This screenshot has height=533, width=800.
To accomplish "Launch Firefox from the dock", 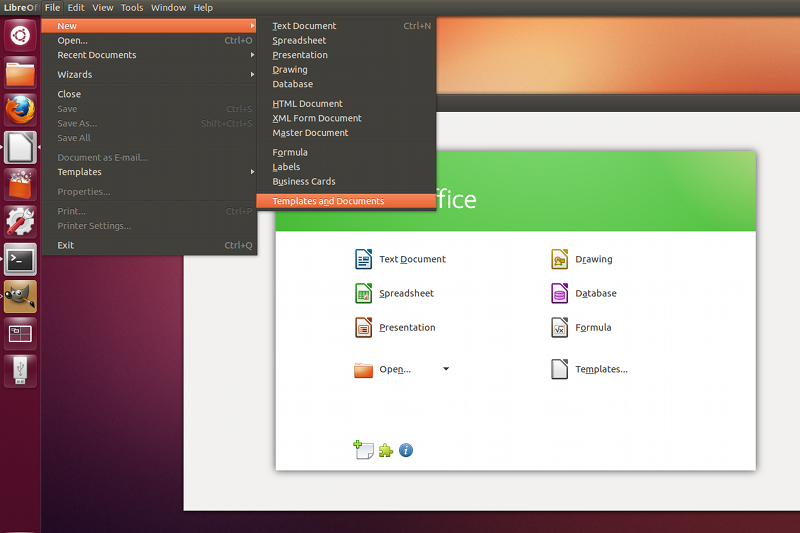I will click(20, 110).
